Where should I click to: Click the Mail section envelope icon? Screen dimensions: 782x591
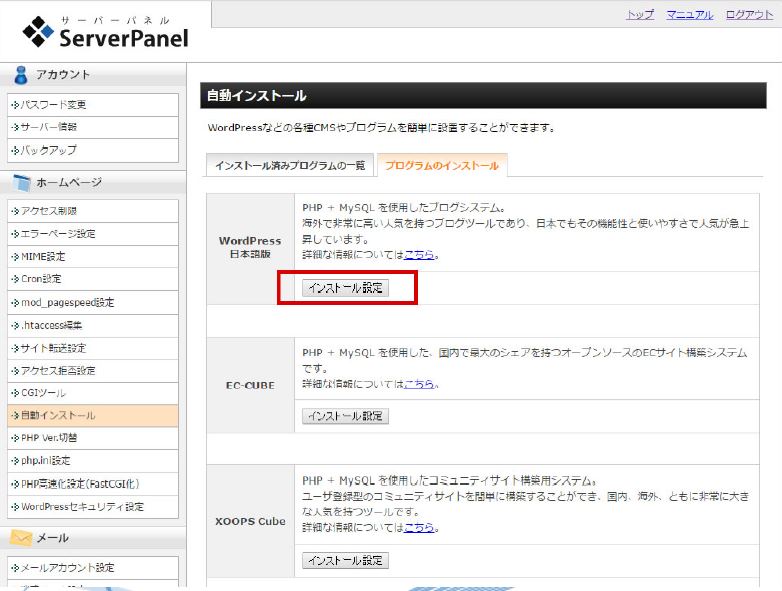pos(21,538)
